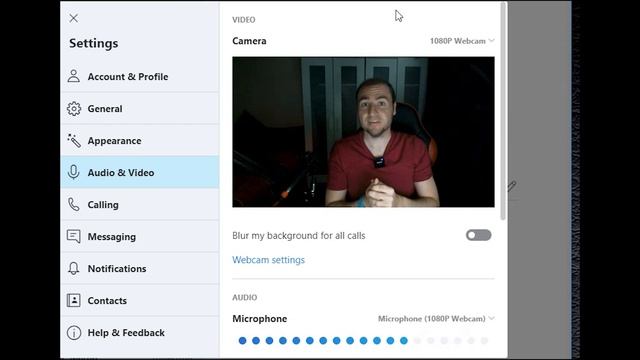Enable Blur my background for all calls
This screenshot has height=360, width=640.
coord(478,236)
